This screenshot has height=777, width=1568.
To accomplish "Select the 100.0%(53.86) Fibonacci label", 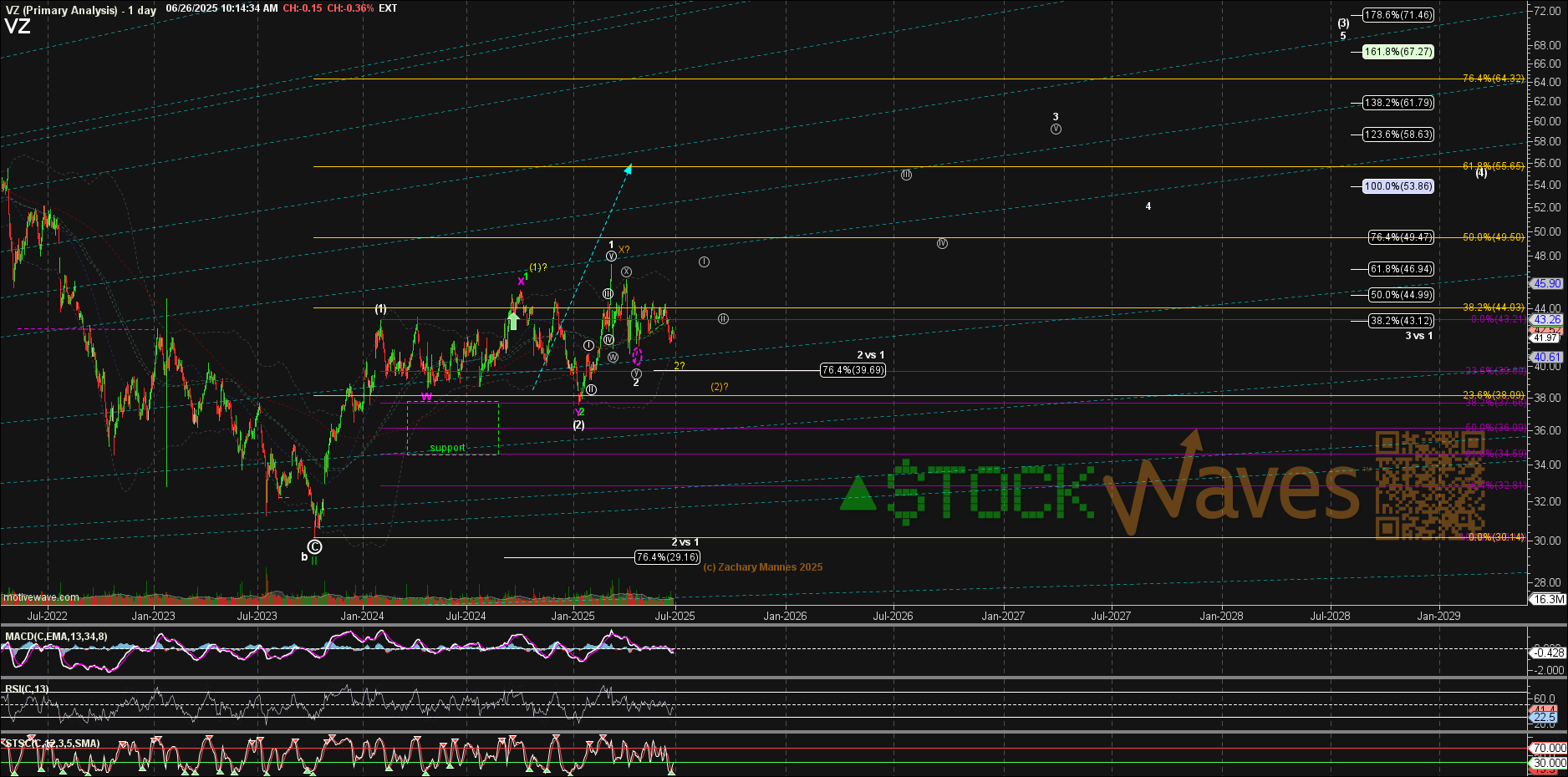I will tap(1398, 186).
